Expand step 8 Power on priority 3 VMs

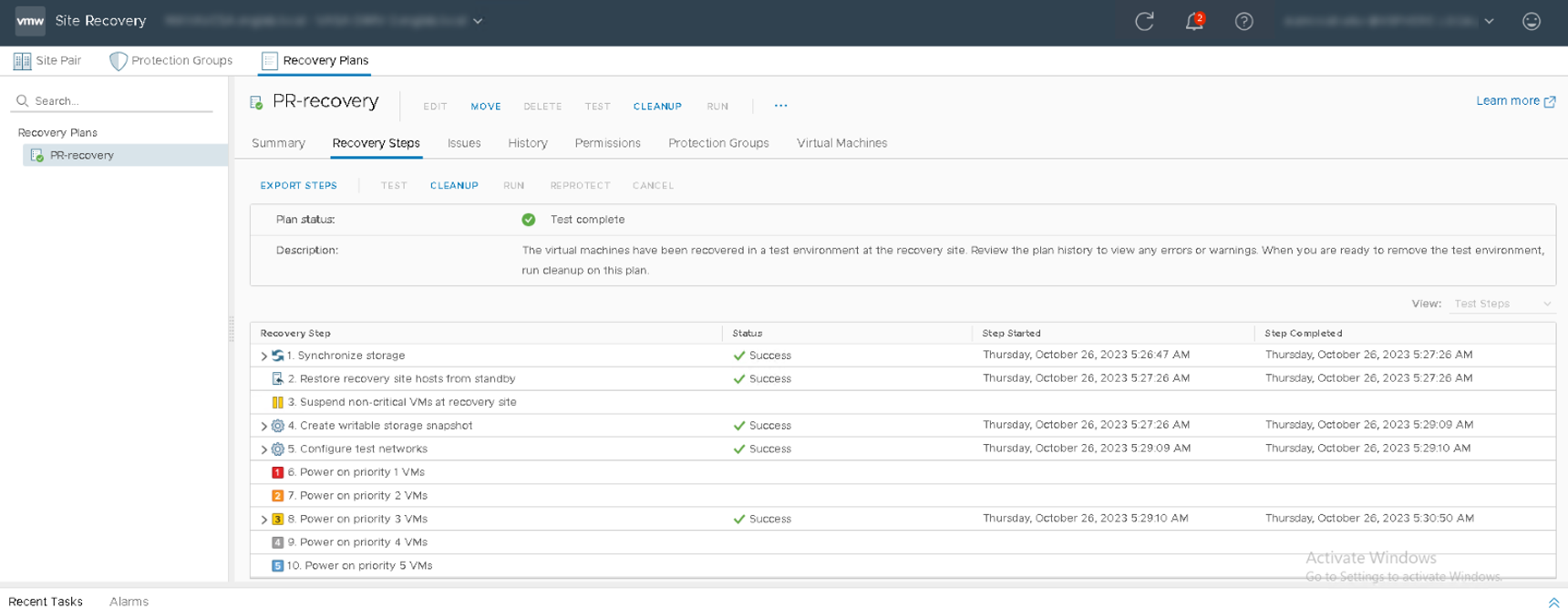point(264,520)
